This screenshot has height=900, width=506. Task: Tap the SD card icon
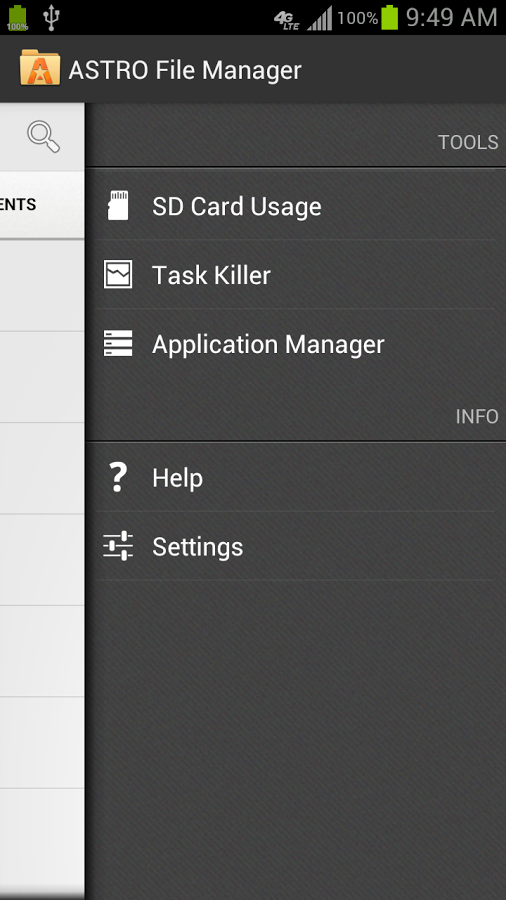point(118,205)
